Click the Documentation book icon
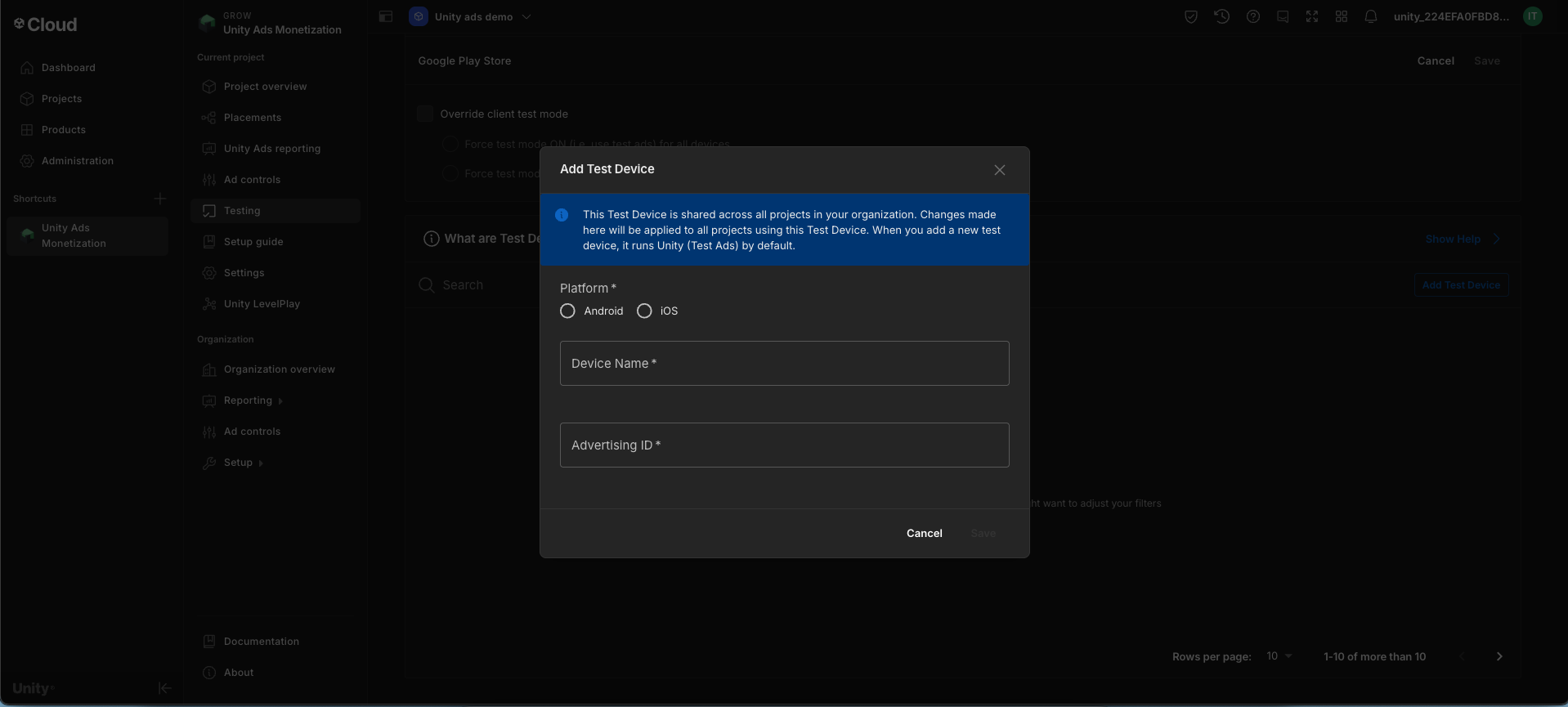Screen dimensions: 1568x707 click(208, 642)
